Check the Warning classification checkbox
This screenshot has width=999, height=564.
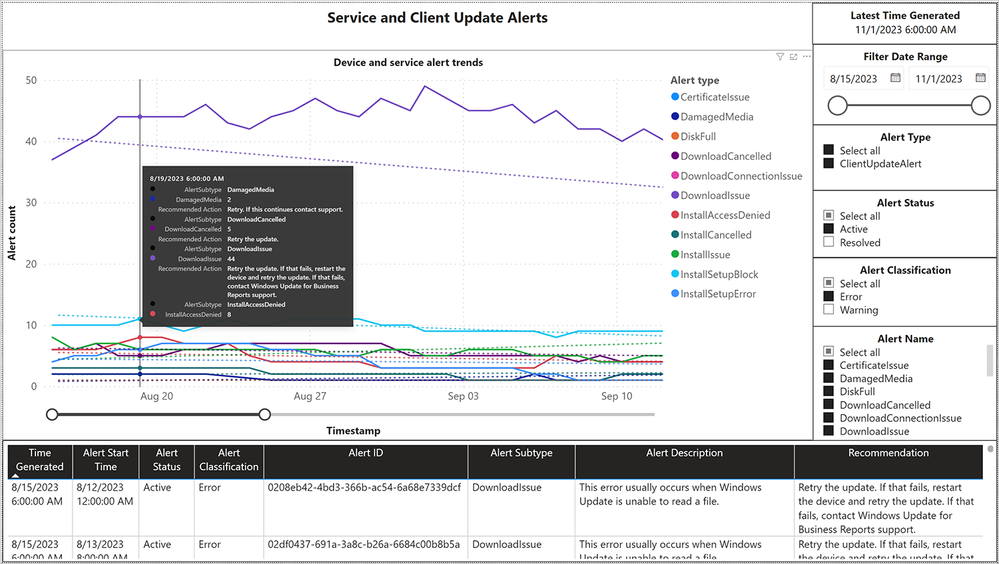[828, 310]
